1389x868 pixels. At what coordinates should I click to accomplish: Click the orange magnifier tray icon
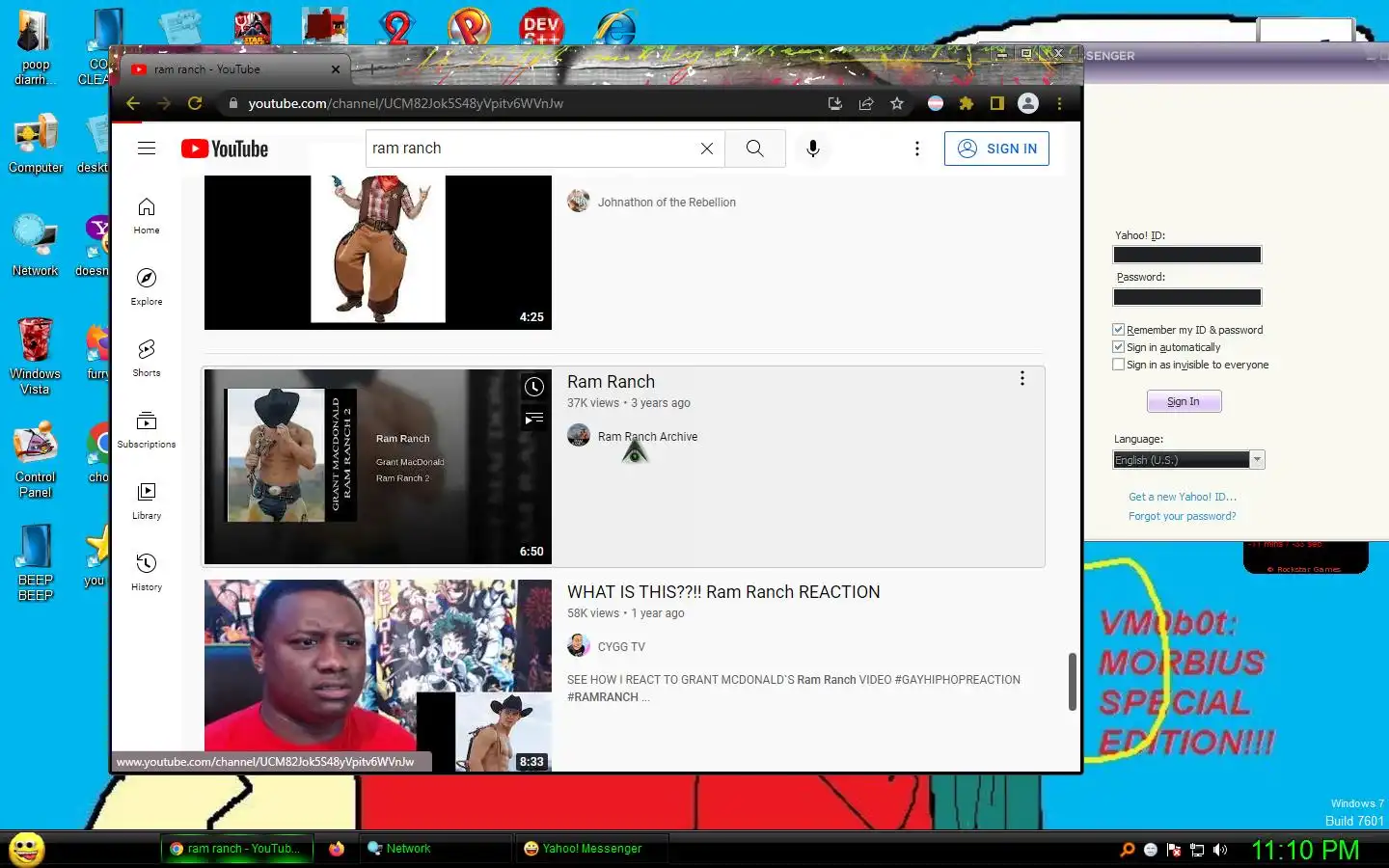coord(1127,850)
